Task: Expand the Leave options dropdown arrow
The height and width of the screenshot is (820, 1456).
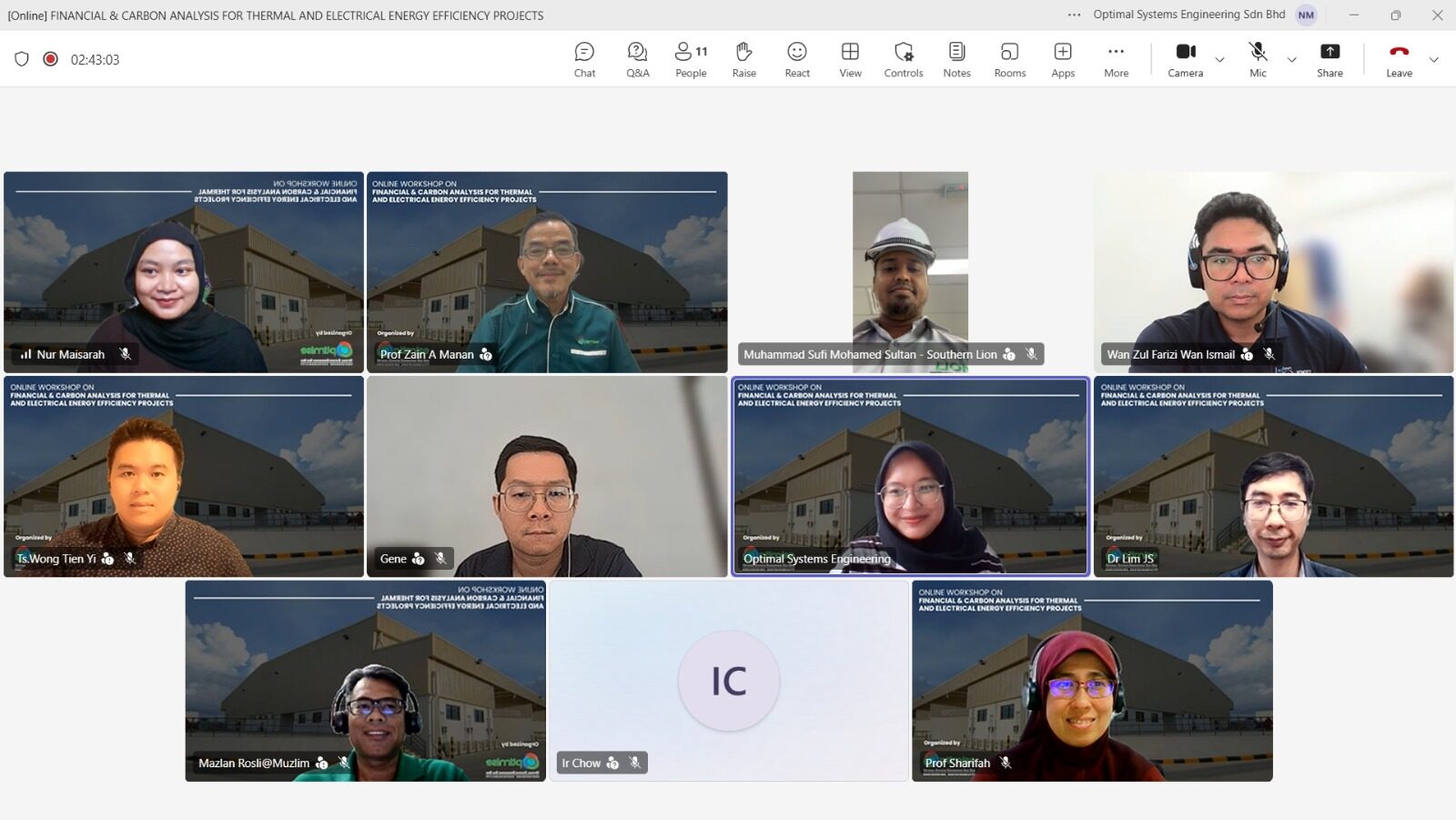Action: pyautogui.click(x=1434, y=60)
